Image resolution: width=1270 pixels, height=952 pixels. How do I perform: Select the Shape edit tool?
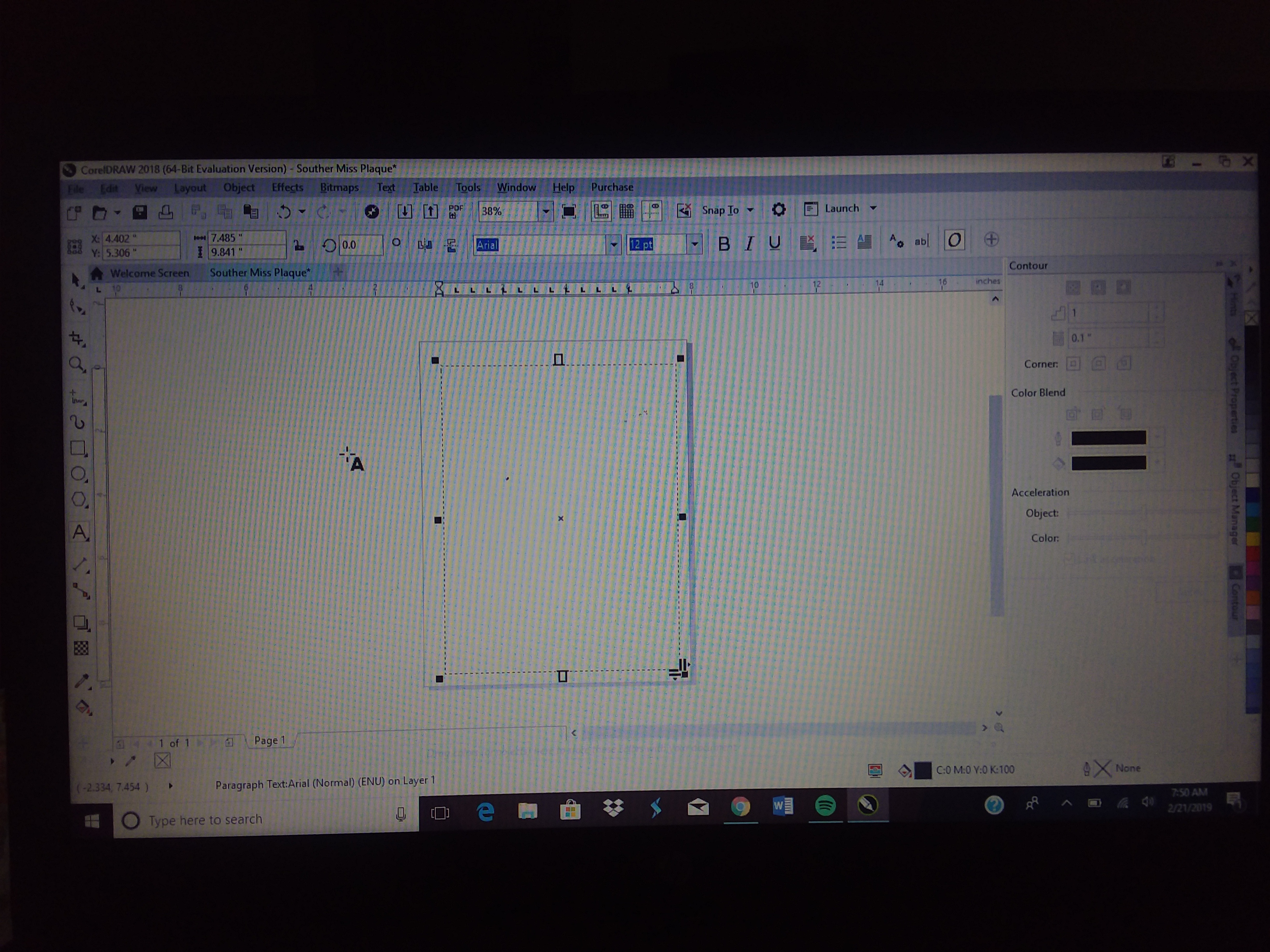click(77, 307)
